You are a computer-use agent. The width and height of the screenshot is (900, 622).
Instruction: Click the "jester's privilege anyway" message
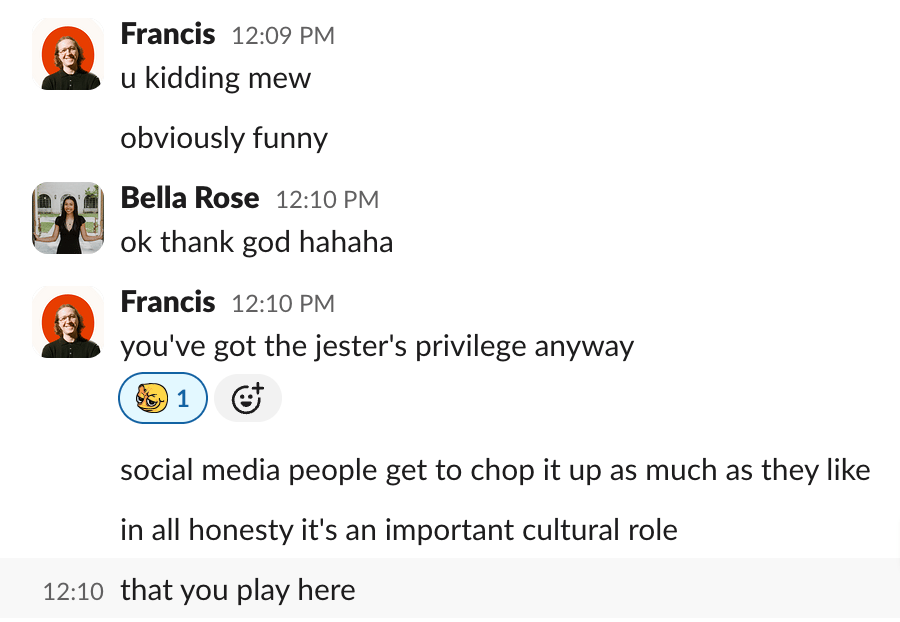pyautogui.click(x=377, y=347)
